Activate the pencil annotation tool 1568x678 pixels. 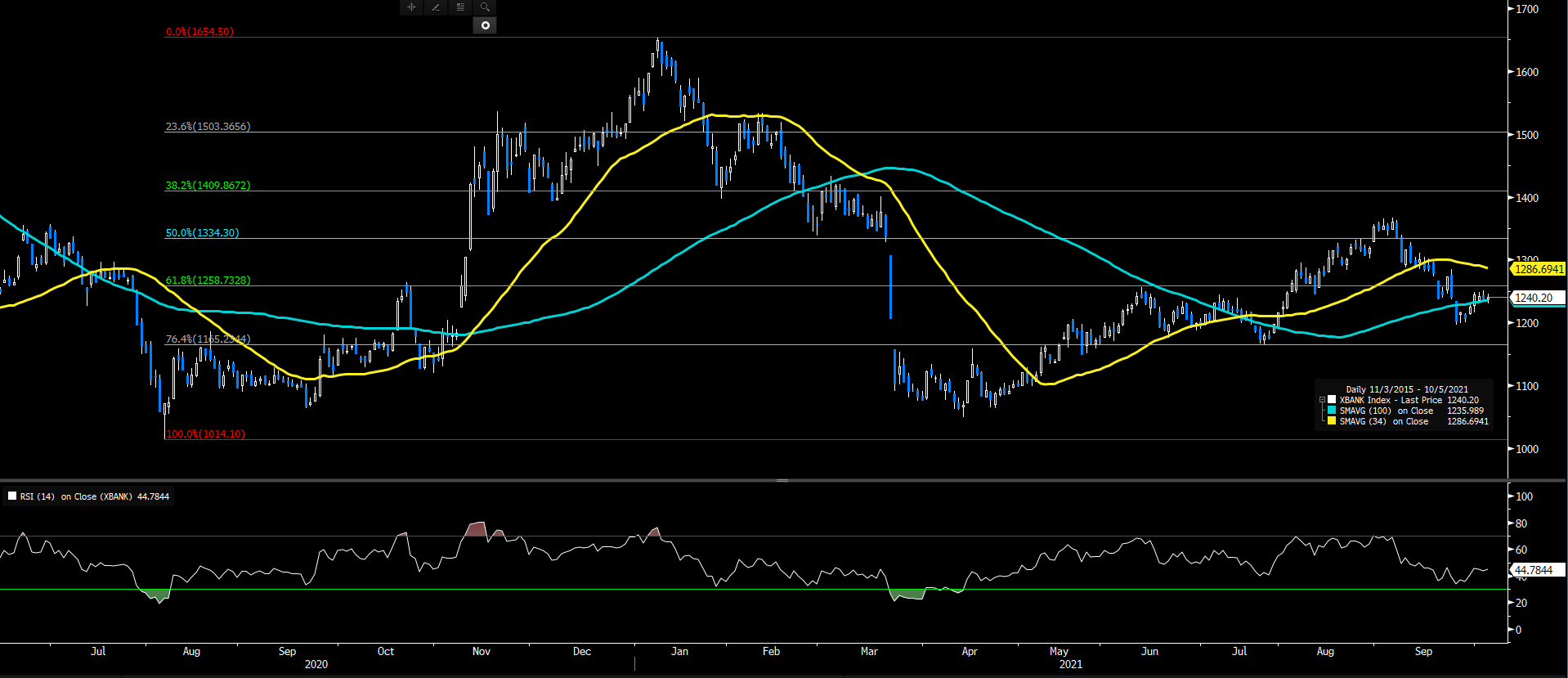click(x=436, y=7)
